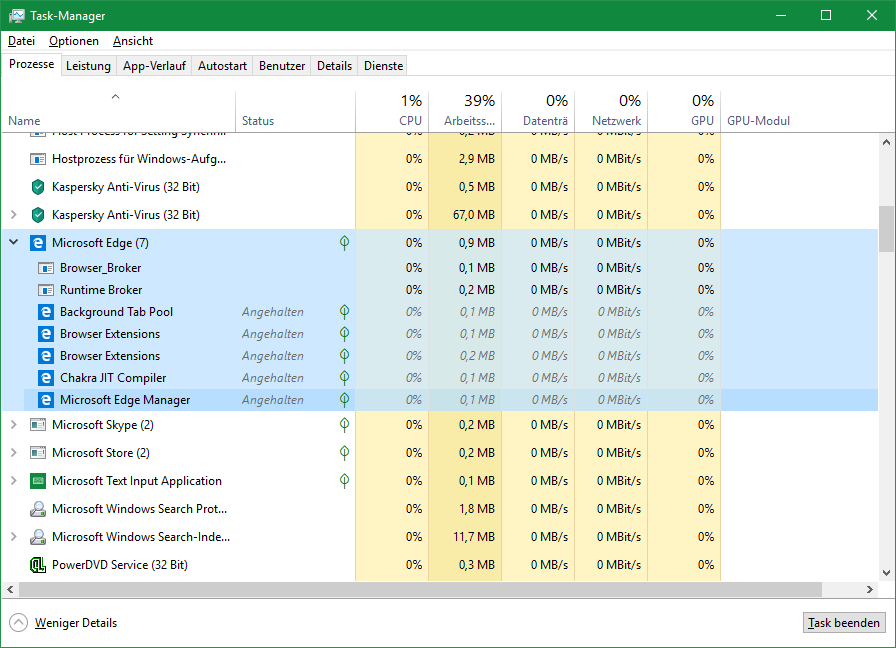
Task: Click the Microsoft Edge Manager icon
Action: tap(46, 400)
